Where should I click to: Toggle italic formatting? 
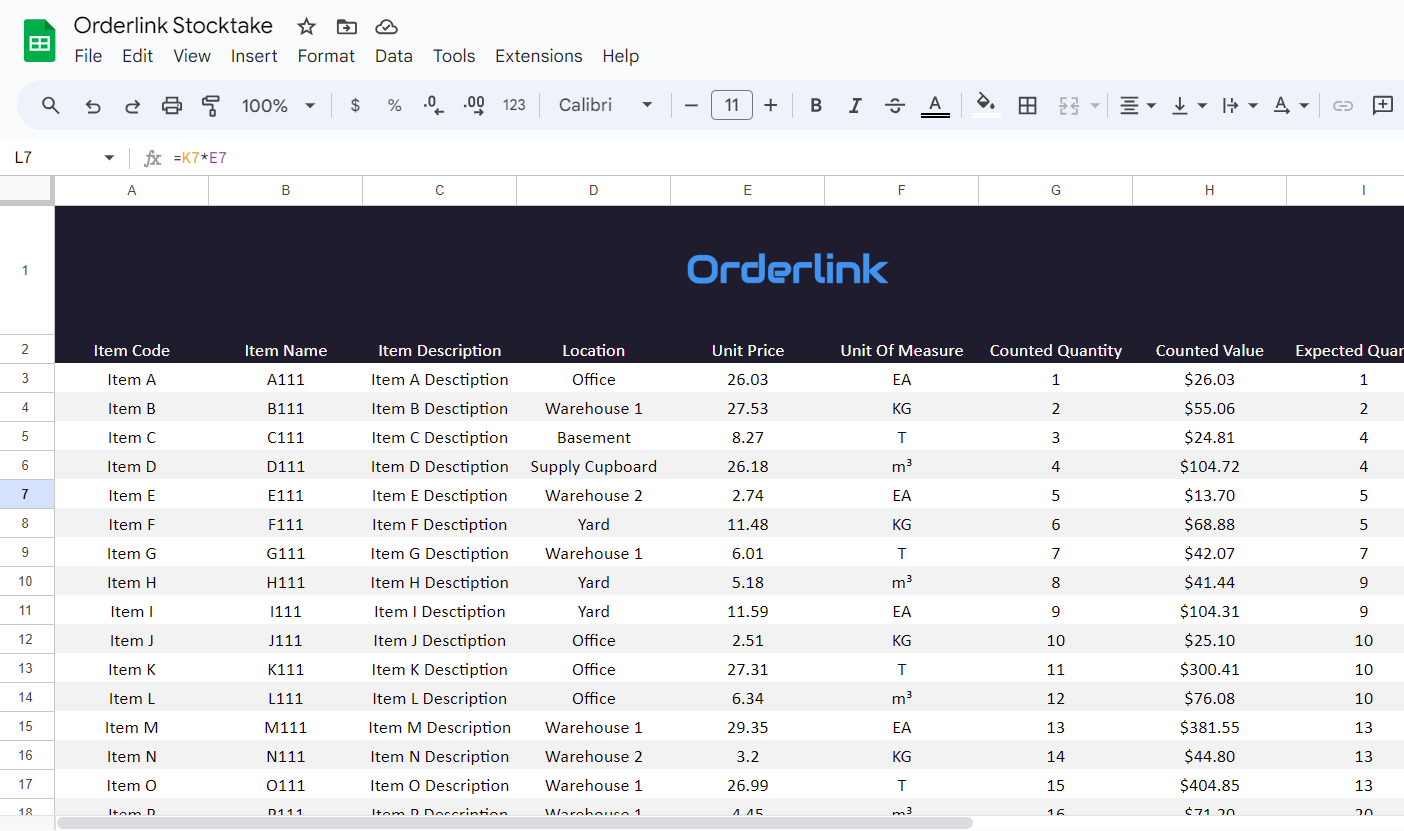coord(855,105)
